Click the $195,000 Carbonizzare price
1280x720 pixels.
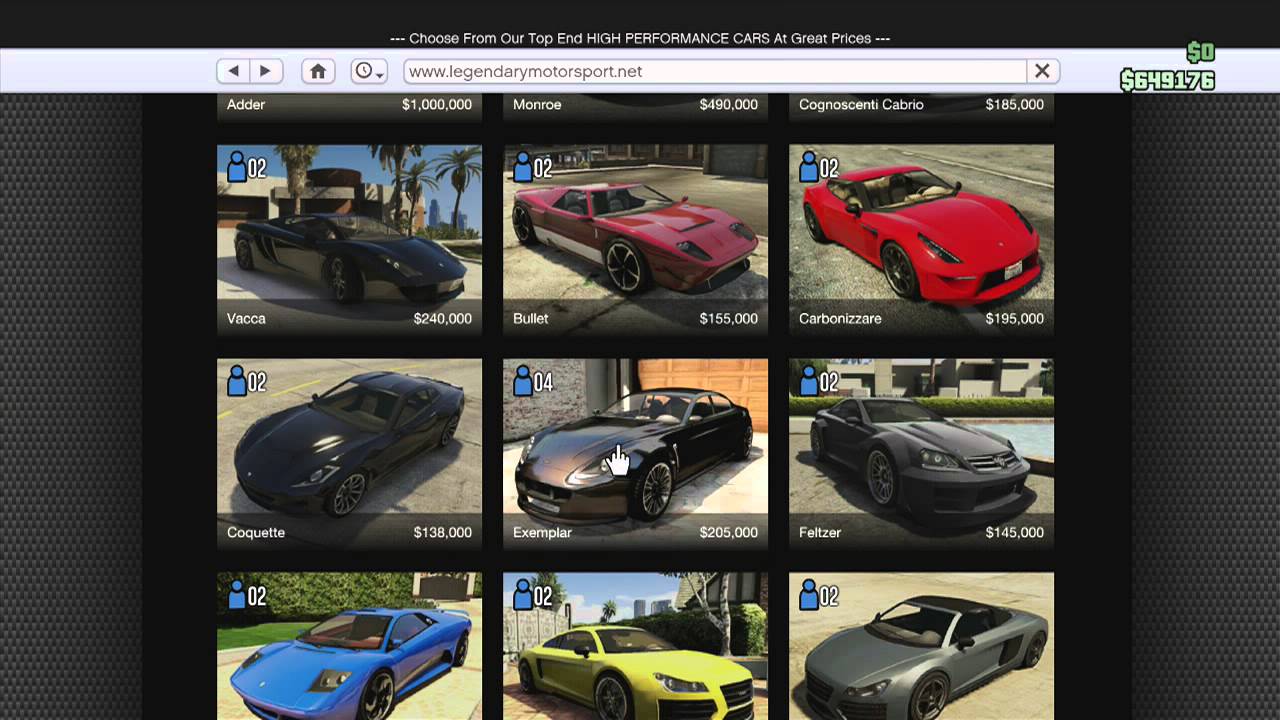click(x=1015, y=318)
